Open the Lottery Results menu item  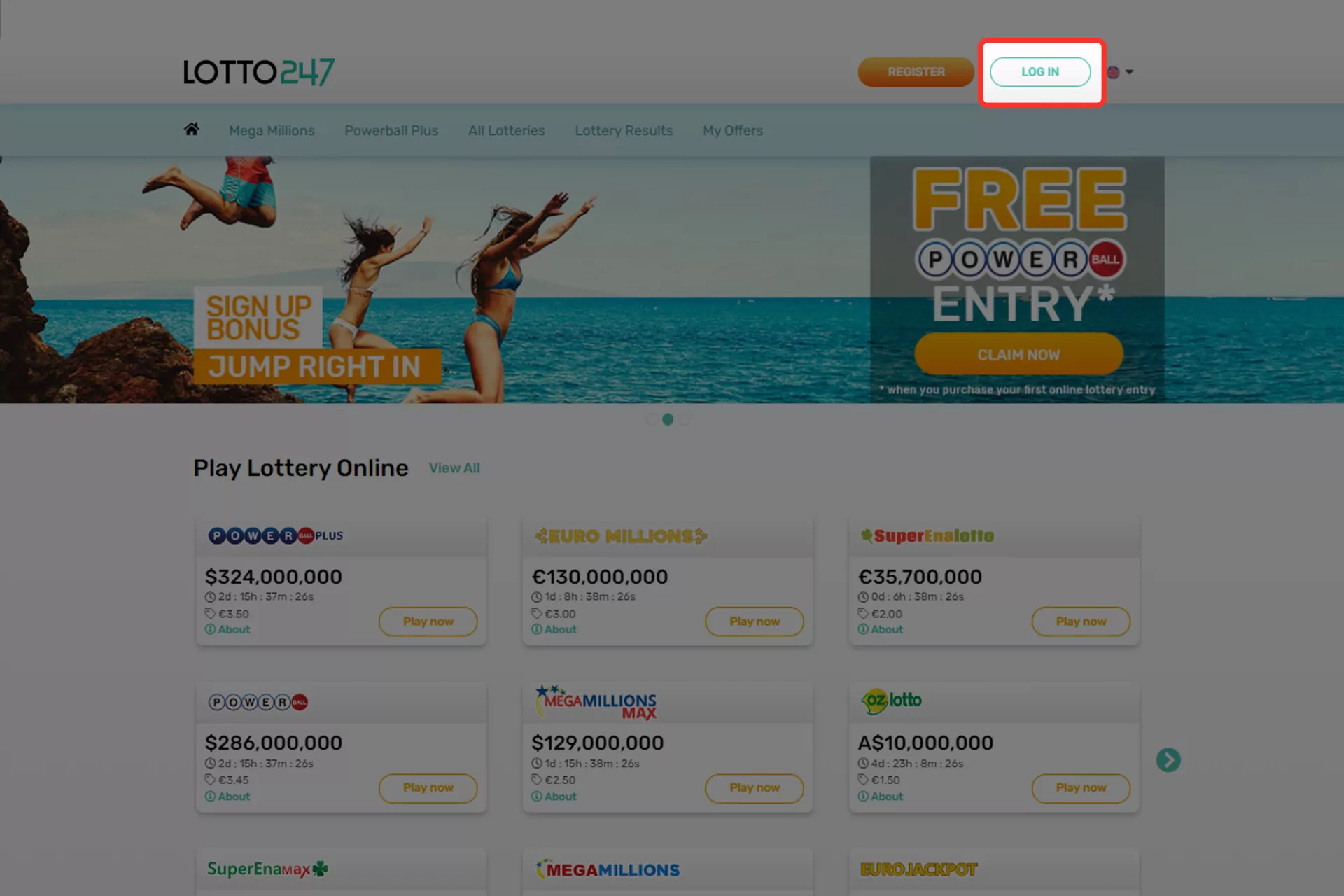(x=624, y=130)
